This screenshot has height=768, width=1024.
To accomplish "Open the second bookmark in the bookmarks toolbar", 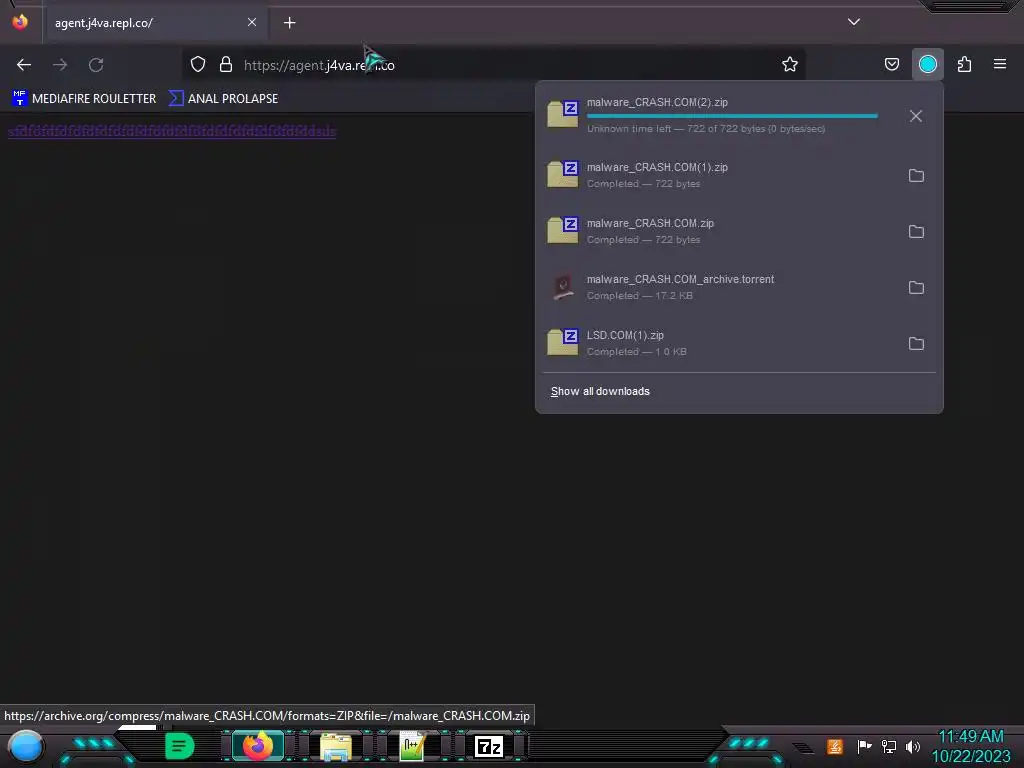I will point(223,99).
